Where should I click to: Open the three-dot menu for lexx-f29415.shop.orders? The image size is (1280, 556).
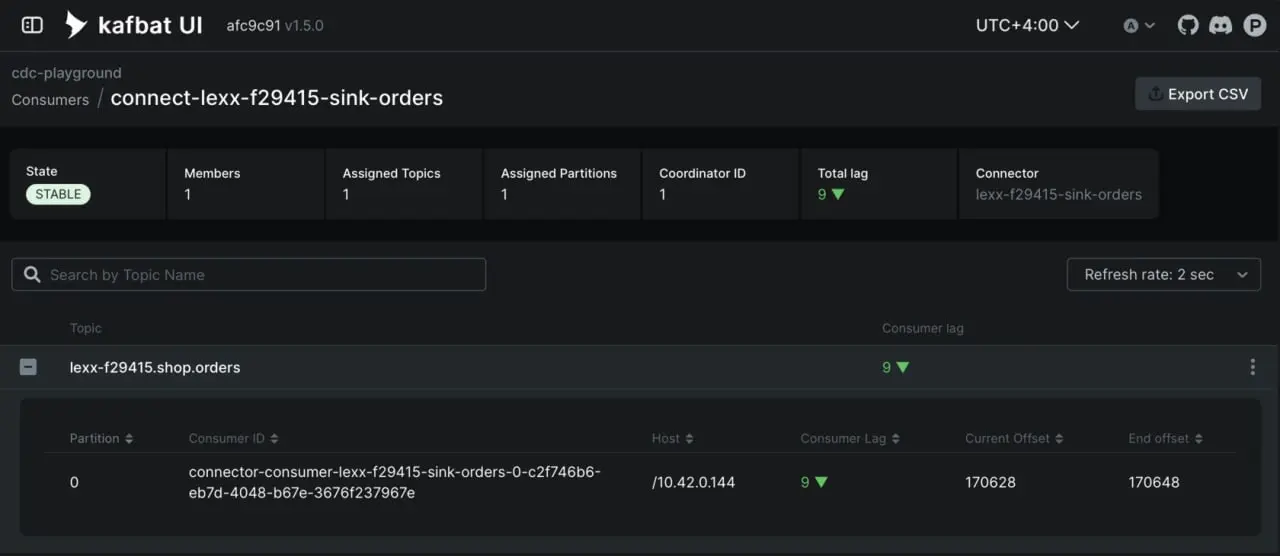point(1252,367)
